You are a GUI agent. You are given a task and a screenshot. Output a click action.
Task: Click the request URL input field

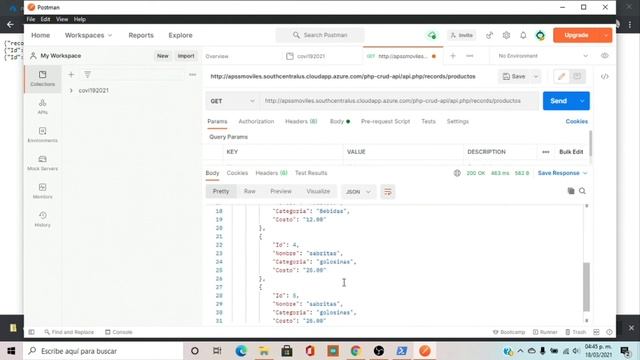click(399, 101)
